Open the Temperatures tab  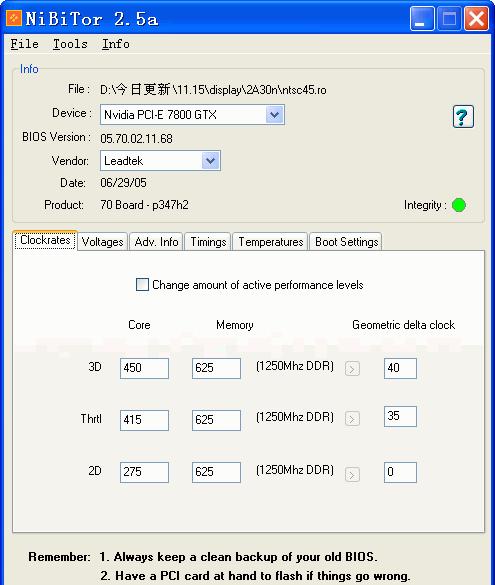(x=270, y=242)
